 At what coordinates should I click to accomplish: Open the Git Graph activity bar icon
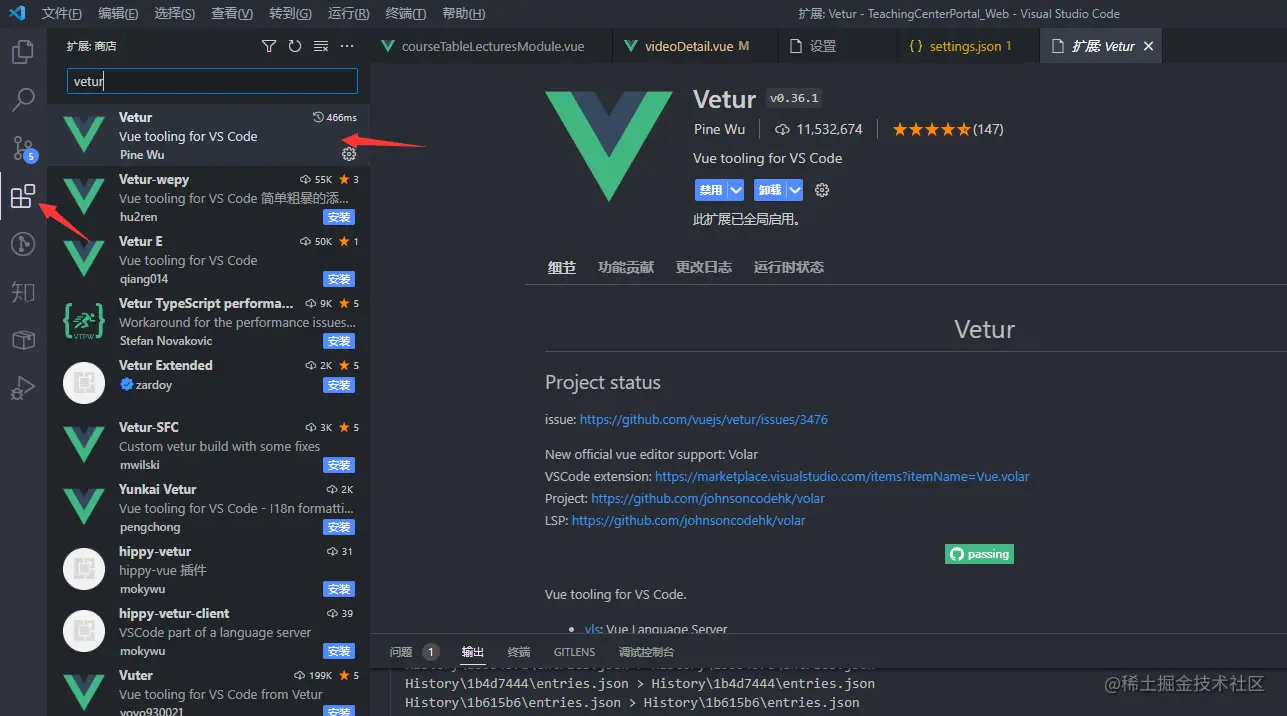click(22, 244)
